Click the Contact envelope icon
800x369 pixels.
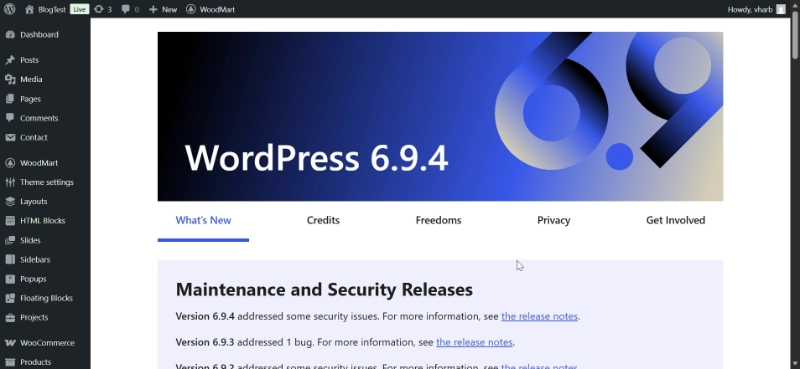(10, 137)
